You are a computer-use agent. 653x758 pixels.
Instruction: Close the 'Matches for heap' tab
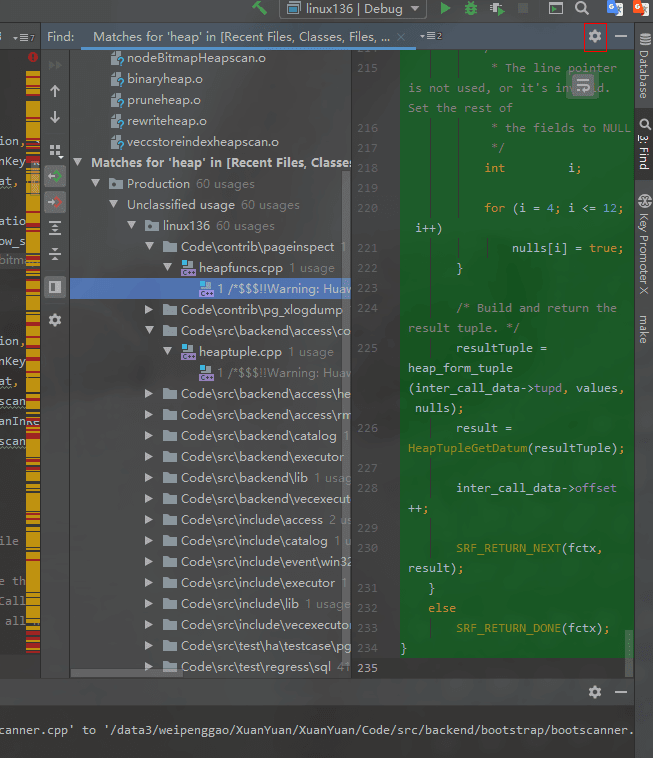401,37
